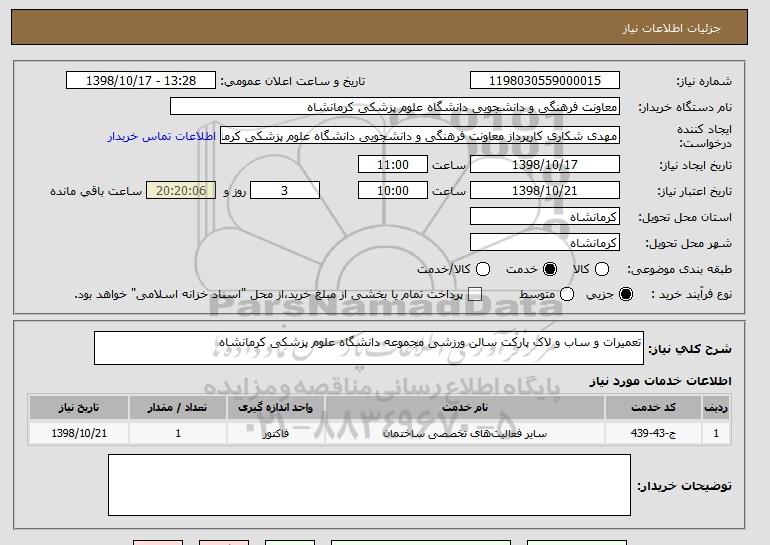770x545 pixels.
Task: Click table cell date 1398/10/21
Action: (x=79, y=434)
